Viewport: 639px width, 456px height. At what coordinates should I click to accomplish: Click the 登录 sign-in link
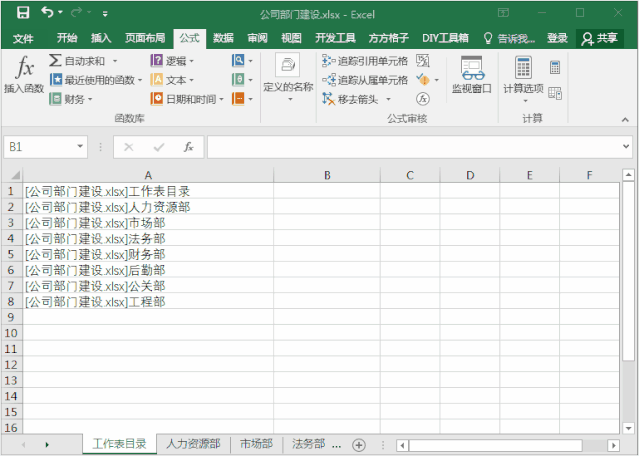[x=557, y=38]
